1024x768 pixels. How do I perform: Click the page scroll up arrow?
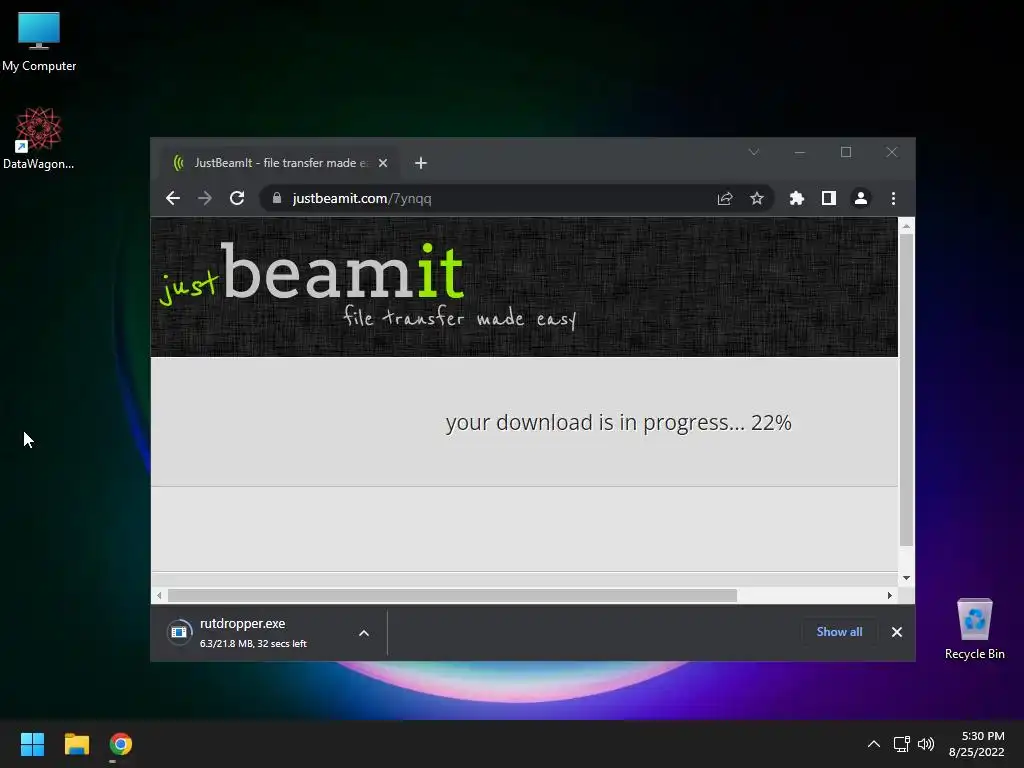pos(906,226)
